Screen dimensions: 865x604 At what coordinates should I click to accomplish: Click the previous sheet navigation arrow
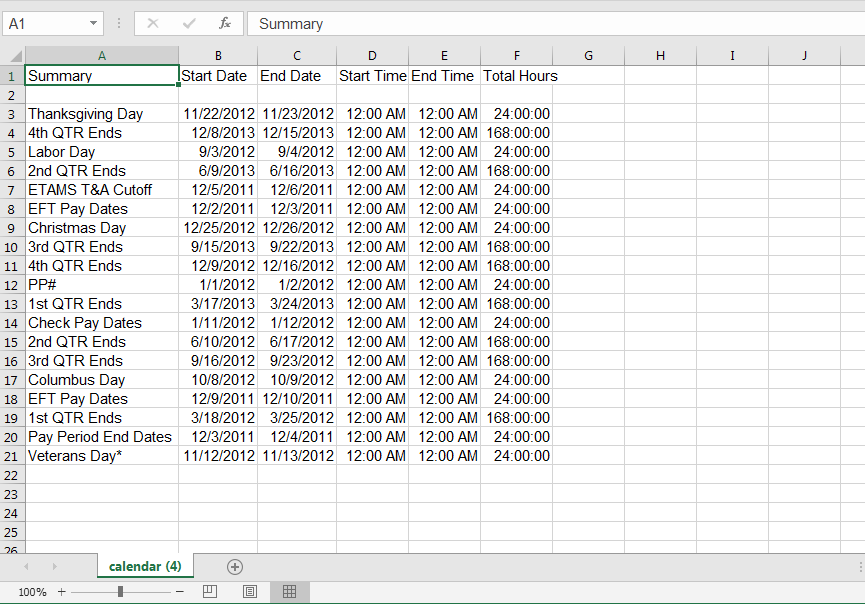tap(25, 566)
